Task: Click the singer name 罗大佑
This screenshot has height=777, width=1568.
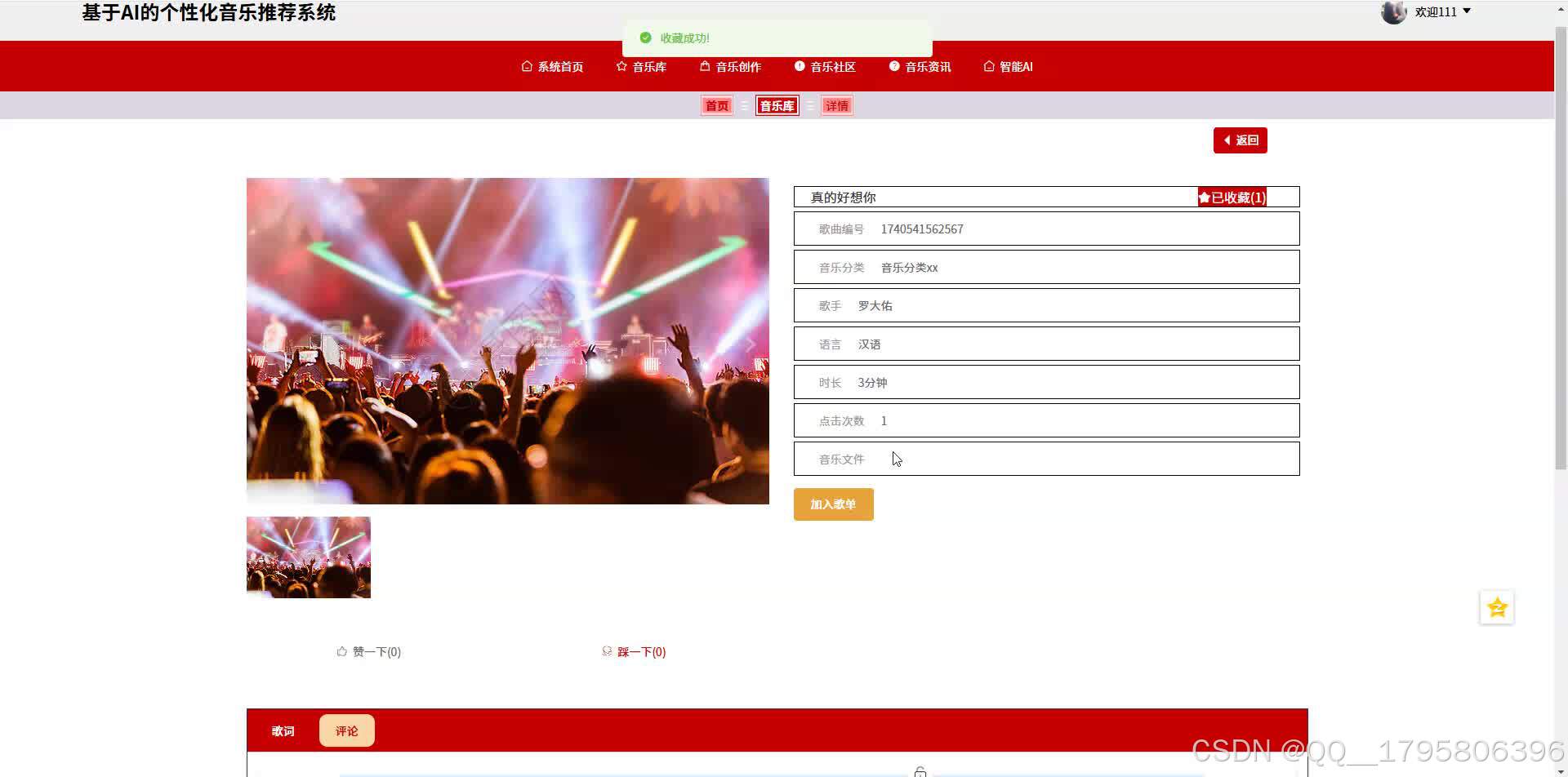Action: point(875,306)
